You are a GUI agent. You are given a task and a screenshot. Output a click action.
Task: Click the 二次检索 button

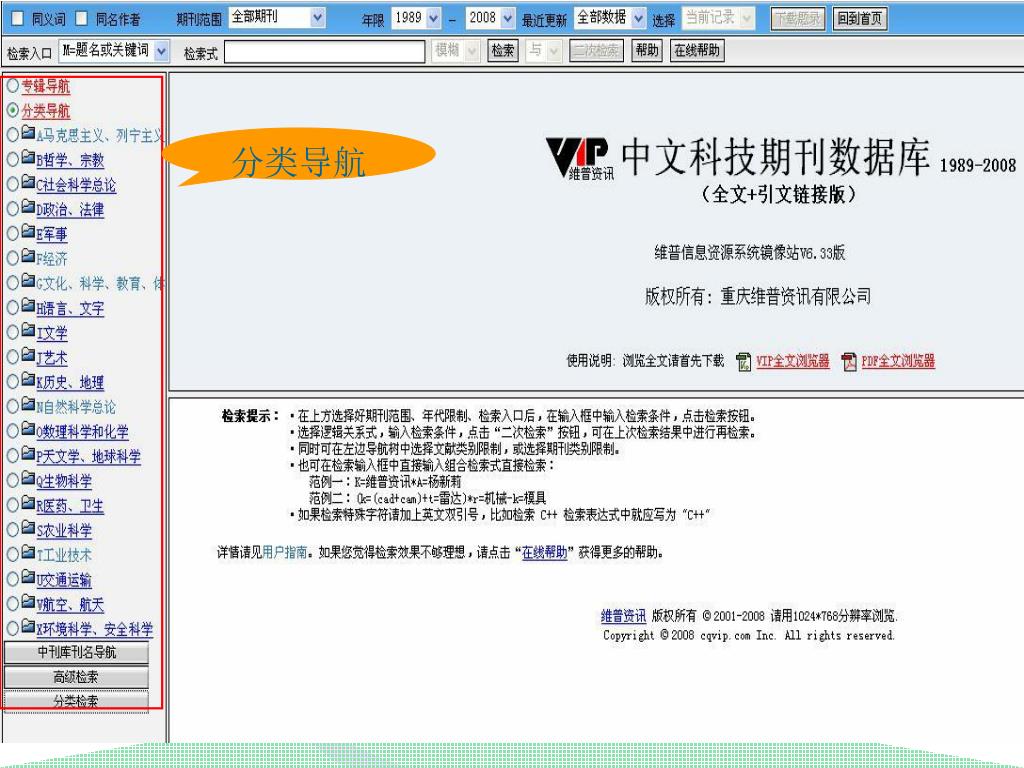point(596,50)
